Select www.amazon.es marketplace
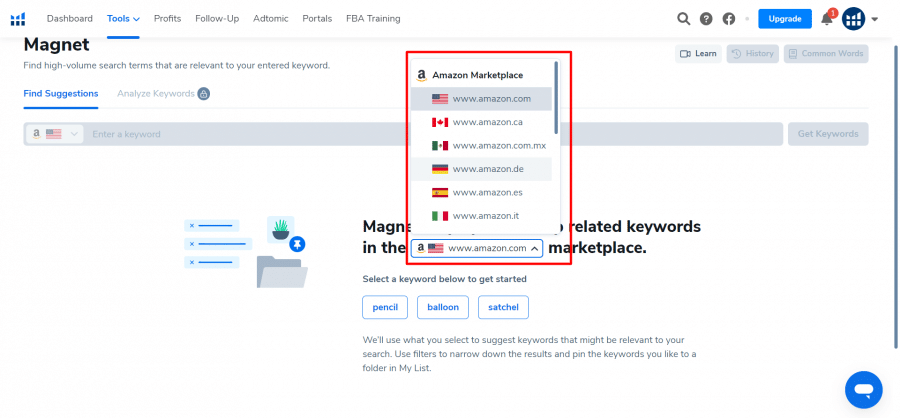Image resolution: width=900 pixels, height=418 pixels. tap(481, 192)
